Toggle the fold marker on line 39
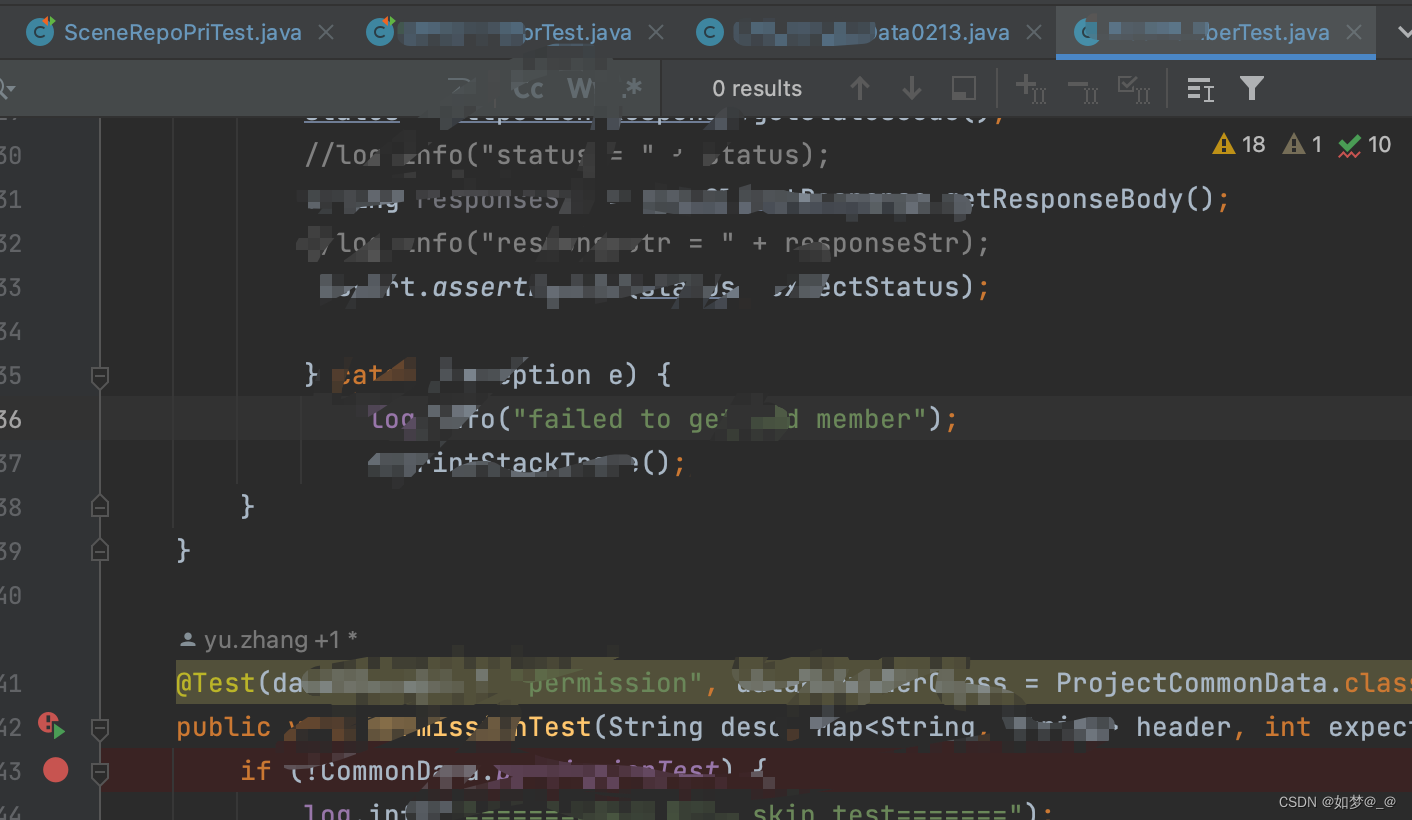The width and height of the screenshot is (1412, 820). point(99,551)
